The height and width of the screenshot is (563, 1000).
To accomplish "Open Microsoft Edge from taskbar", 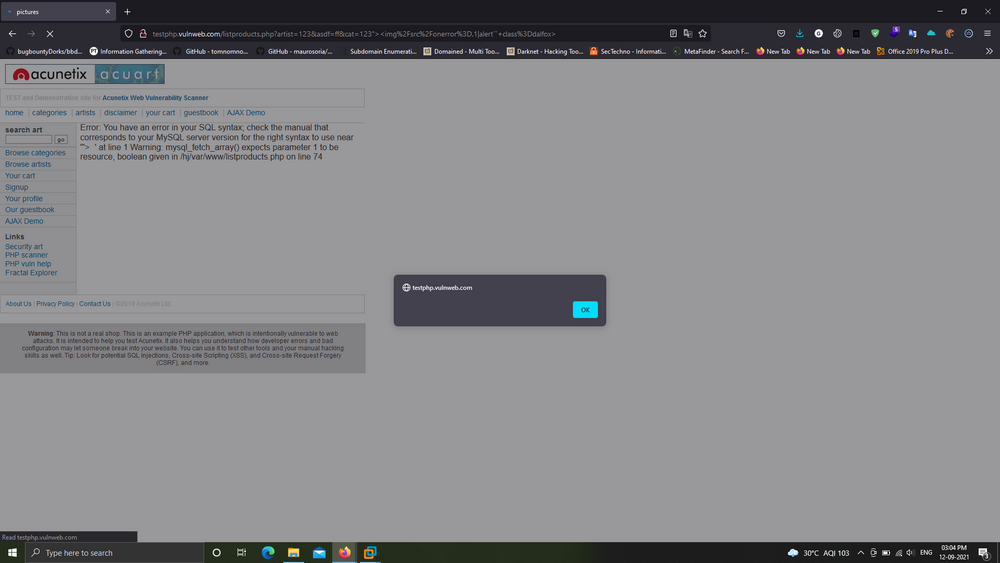I will [x=268, y=553].
